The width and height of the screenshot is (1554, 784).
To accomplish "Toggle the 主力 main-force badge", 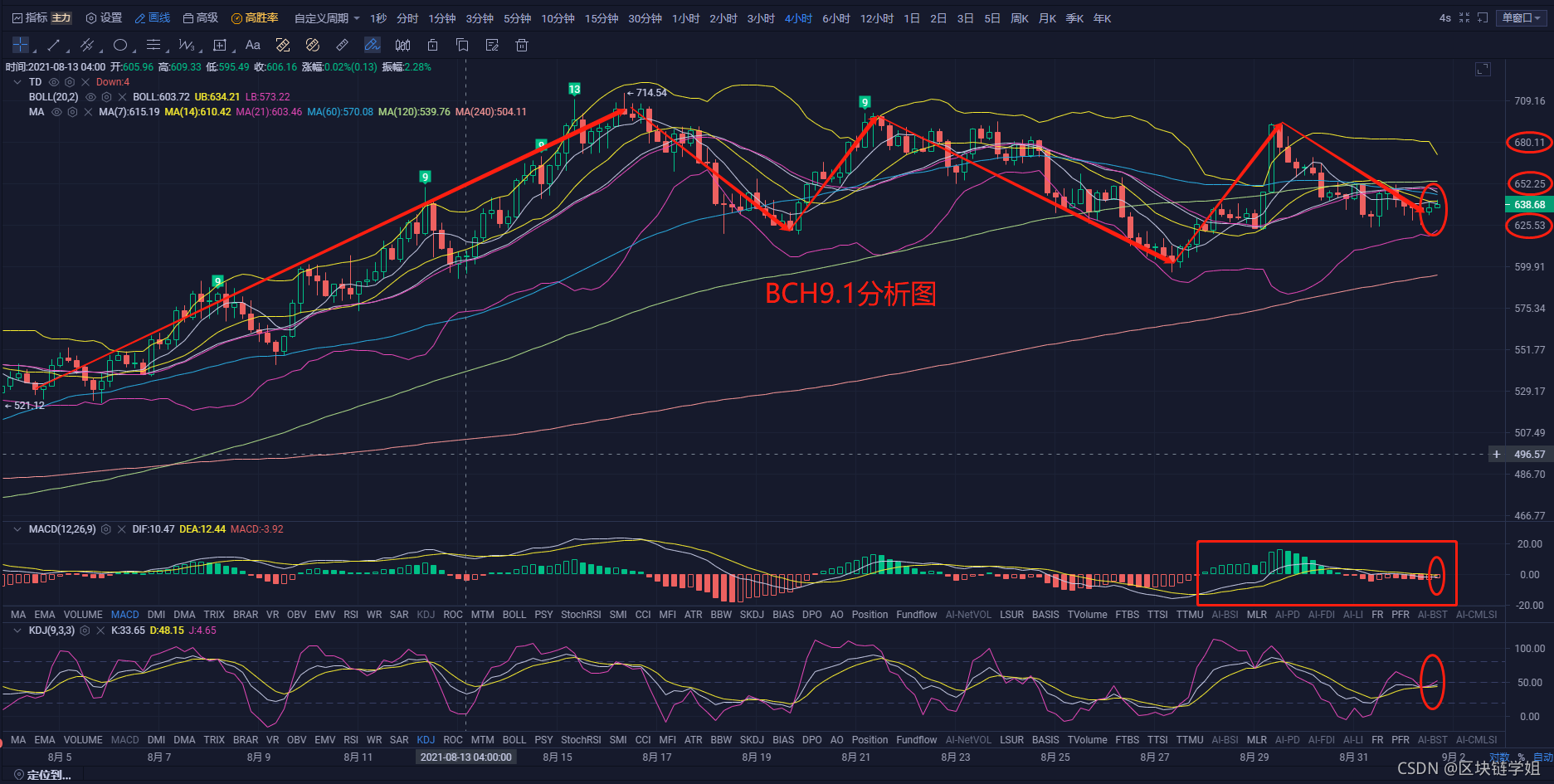I will (61, 17).
